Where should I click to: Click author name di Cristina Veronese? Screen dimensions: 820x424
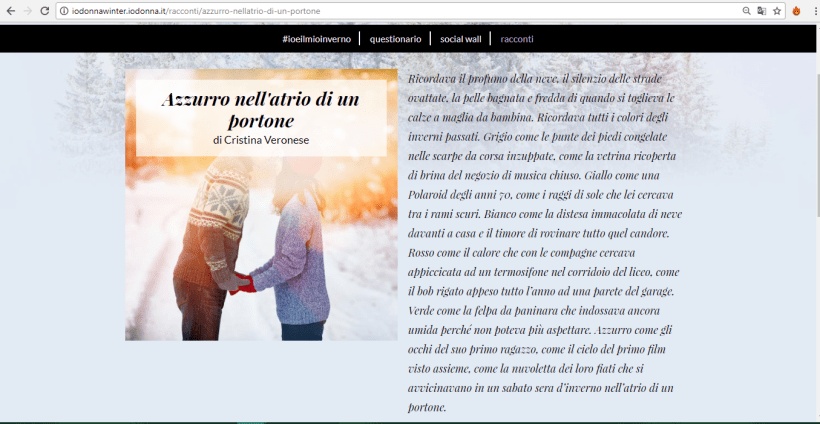pyautogui.click(x=261, y=140)
